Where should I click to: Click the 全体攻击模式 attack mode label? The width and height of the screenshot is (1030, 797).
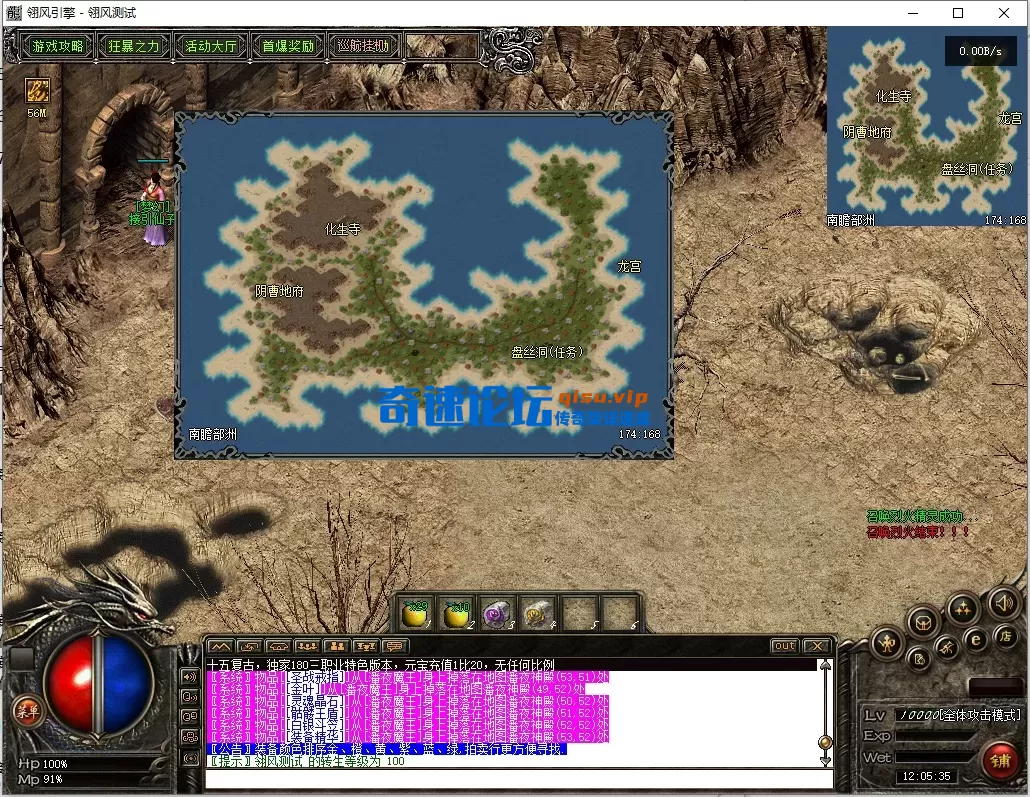pos(981,715)
